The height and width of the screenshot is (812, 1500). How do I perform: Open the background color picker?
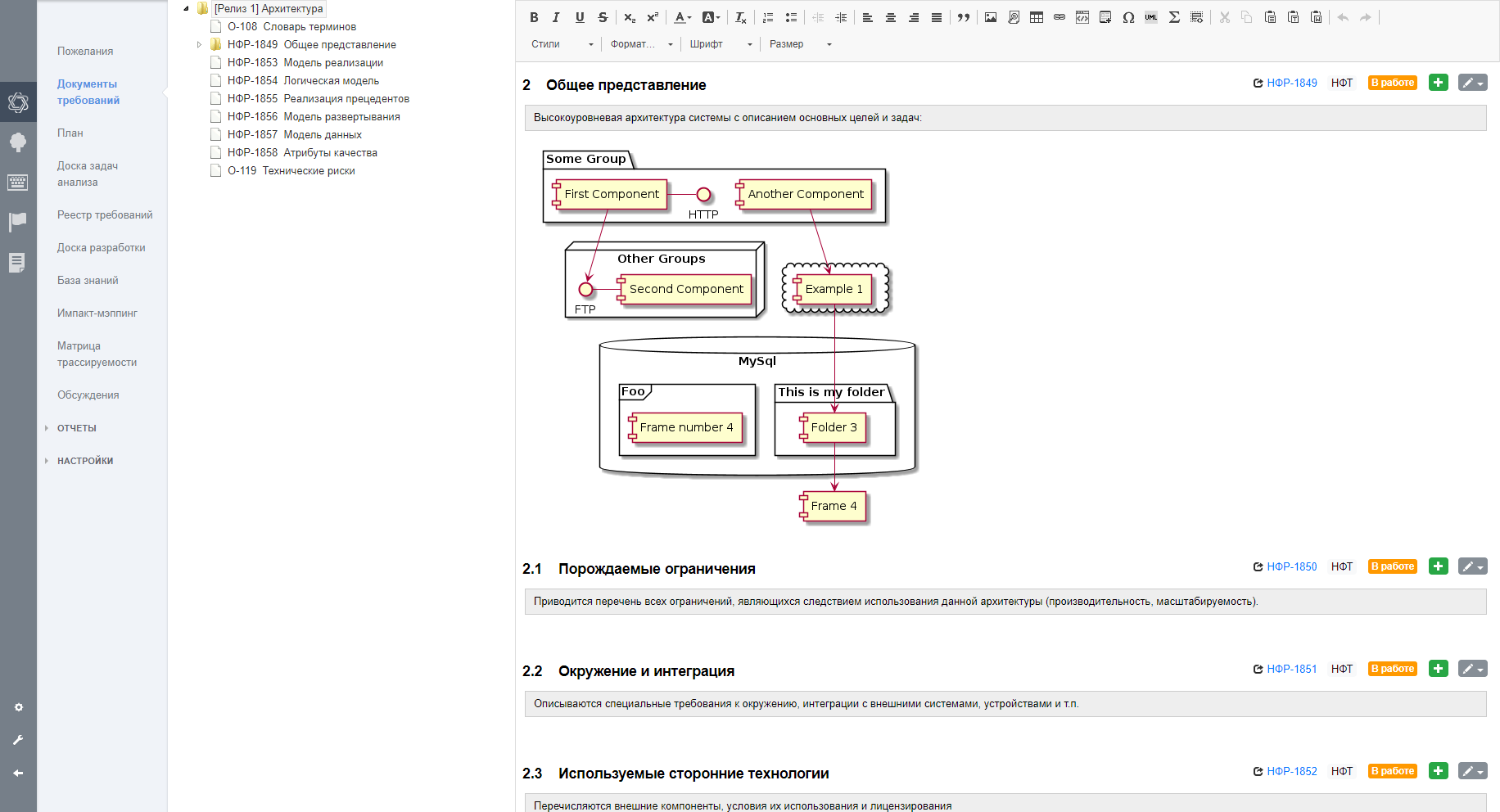click(711, 17)
